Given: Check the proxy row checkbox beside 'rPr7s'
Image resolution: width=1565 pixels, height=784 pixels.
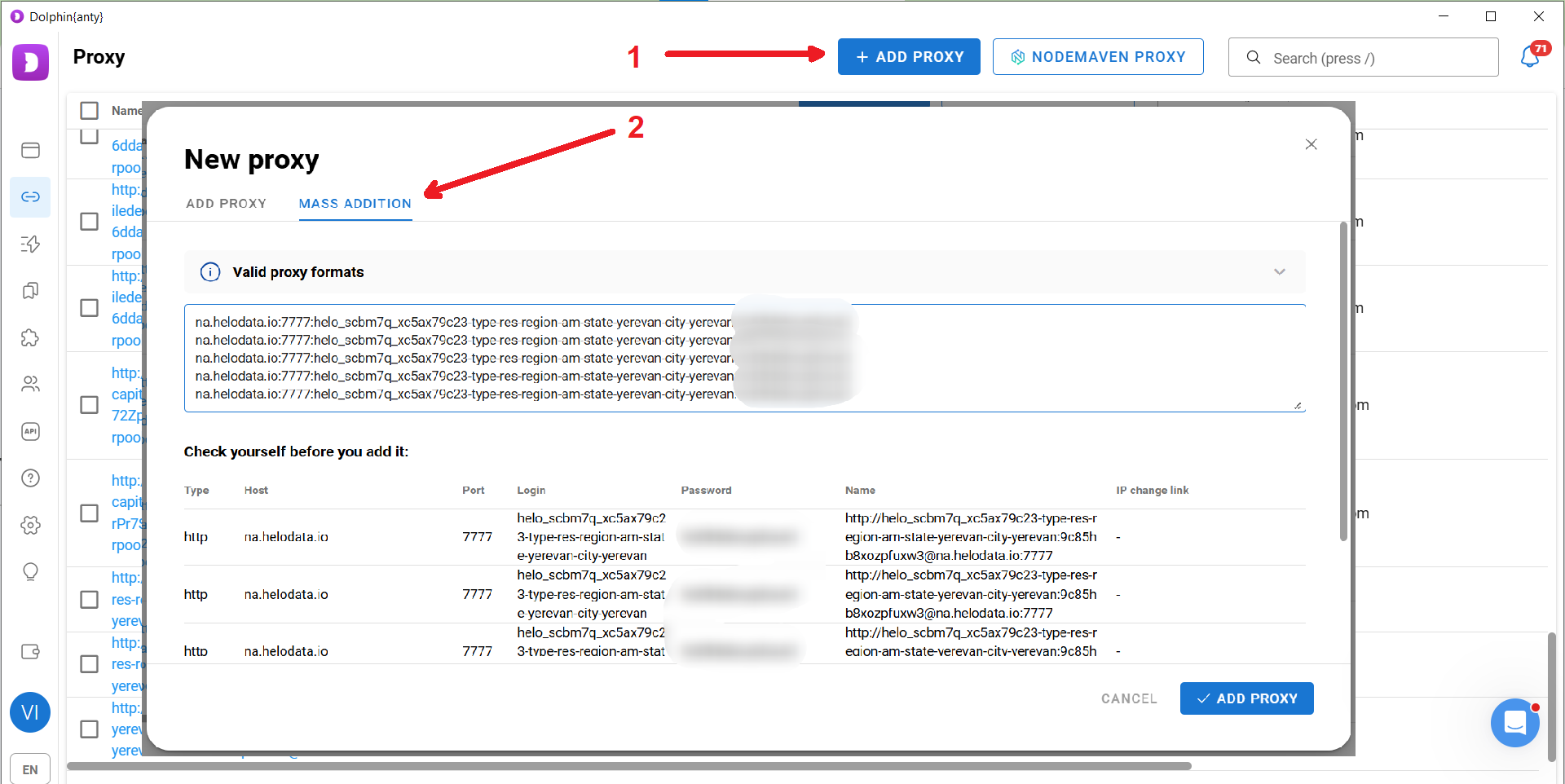Looking at the screenshot, I should 90,513.
